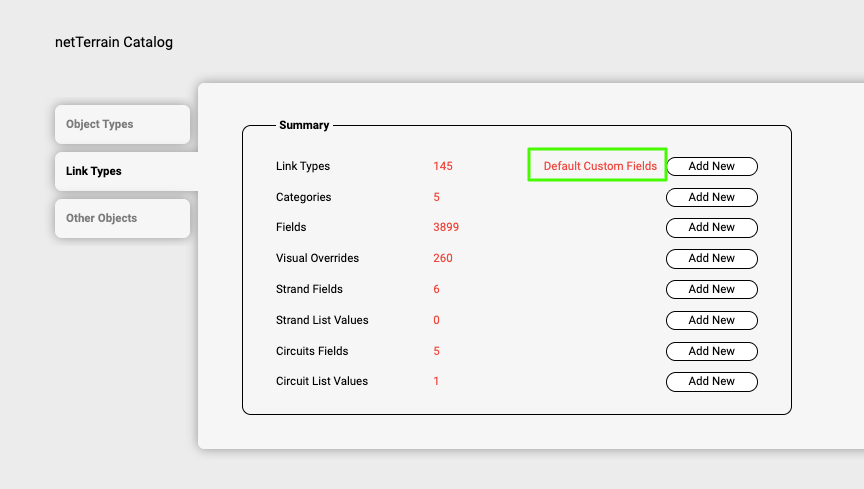864x489 pixels.
Task: Select the Link Types tab
Action: pyautogui.click(x=121, y=171)
